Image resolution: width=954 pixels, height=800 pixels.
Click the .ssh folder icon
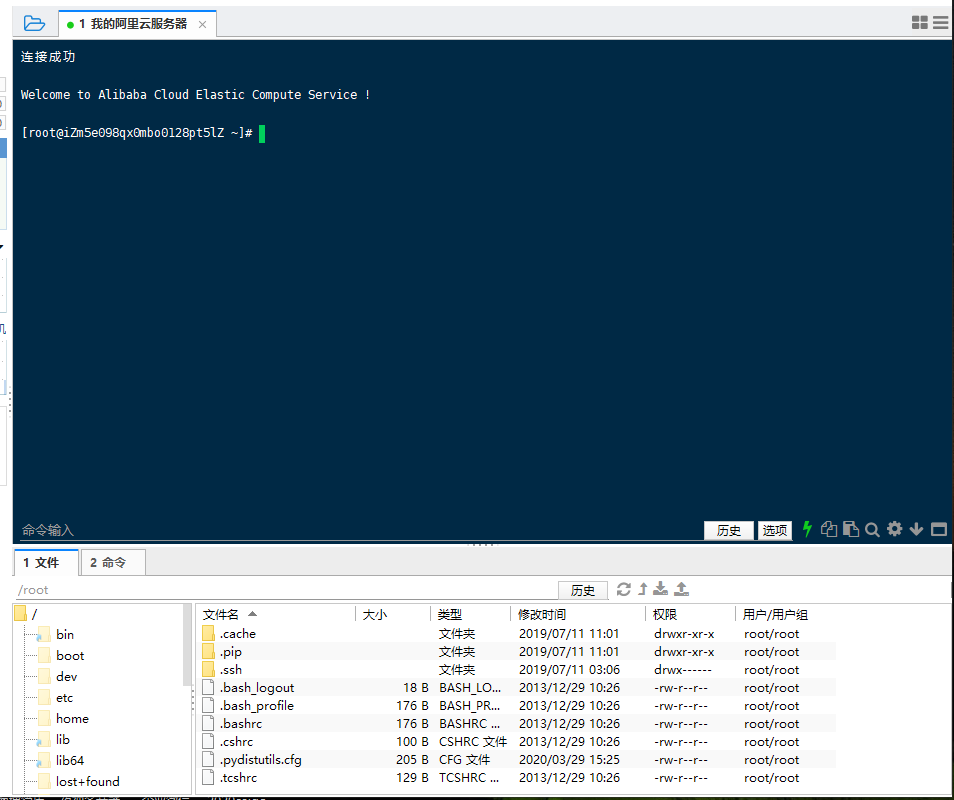coord(208,669)
